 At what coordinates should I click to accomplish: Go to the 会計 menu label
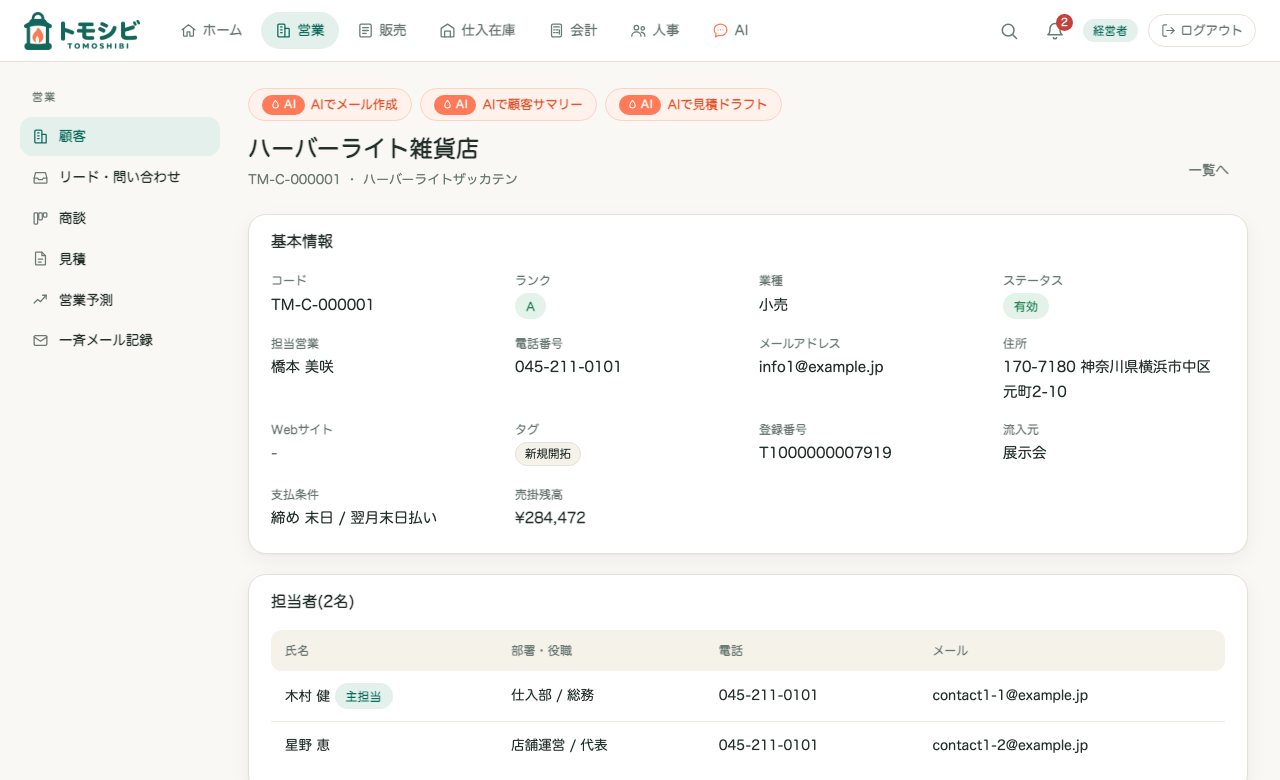coord(584,30)
